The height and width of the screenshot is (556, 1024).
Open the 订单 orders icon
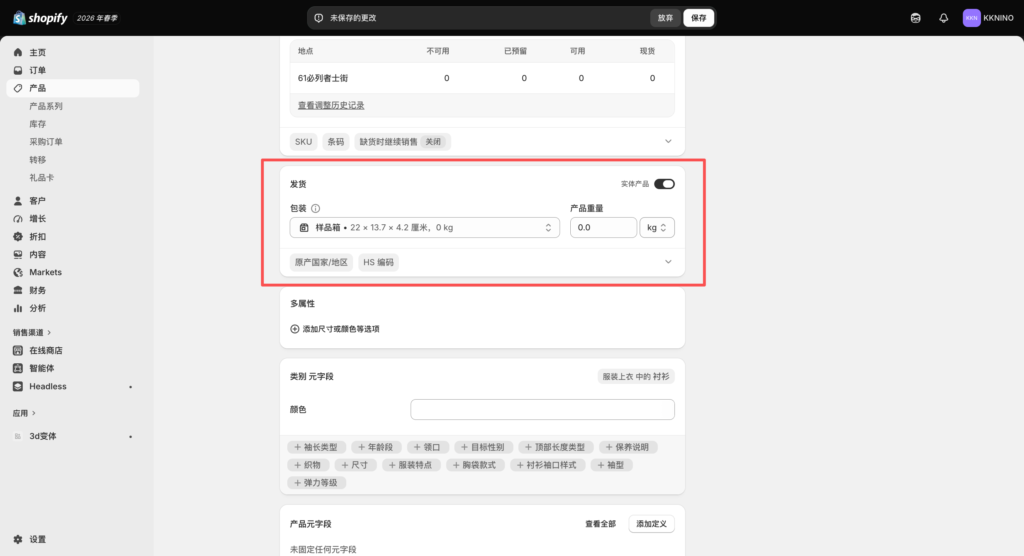(18, 70)
